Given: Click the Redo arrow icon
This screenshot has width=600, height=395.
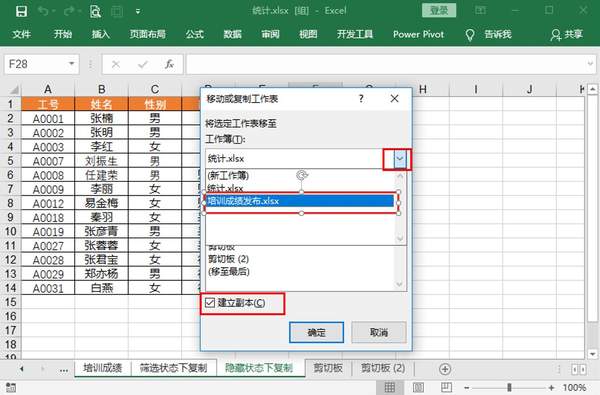Looking at the screenshot, I should click(x=69, y=11).
